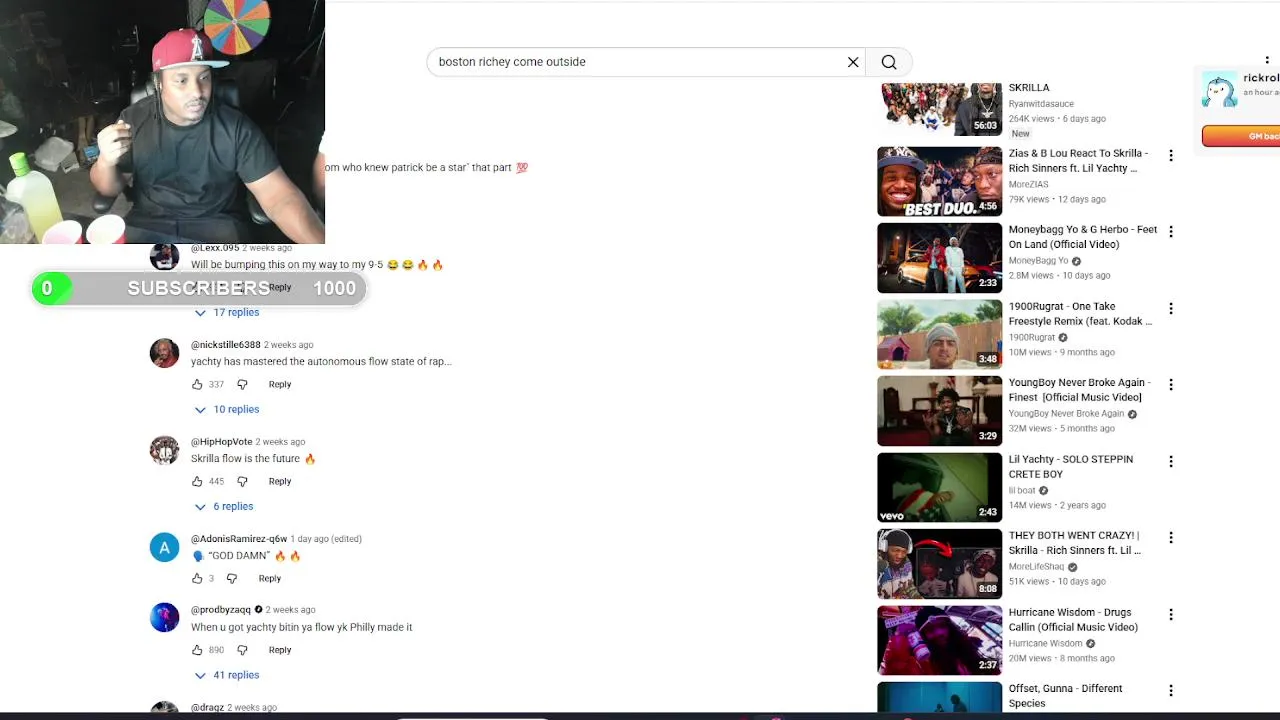Open @AdonisRamirez-q6w letter A avatar
Screen dimensions: 1280x720
(x=164, y=547)
